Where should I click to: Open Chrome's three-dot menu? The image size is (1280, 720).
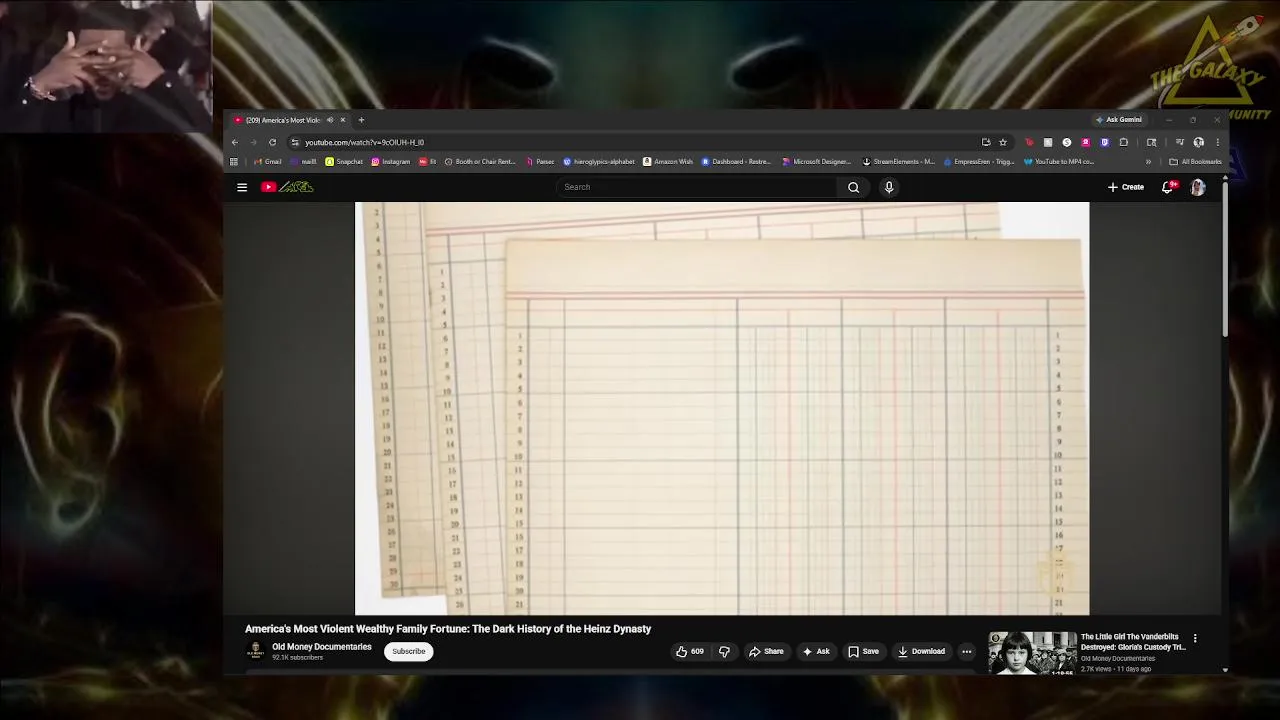1217,142
